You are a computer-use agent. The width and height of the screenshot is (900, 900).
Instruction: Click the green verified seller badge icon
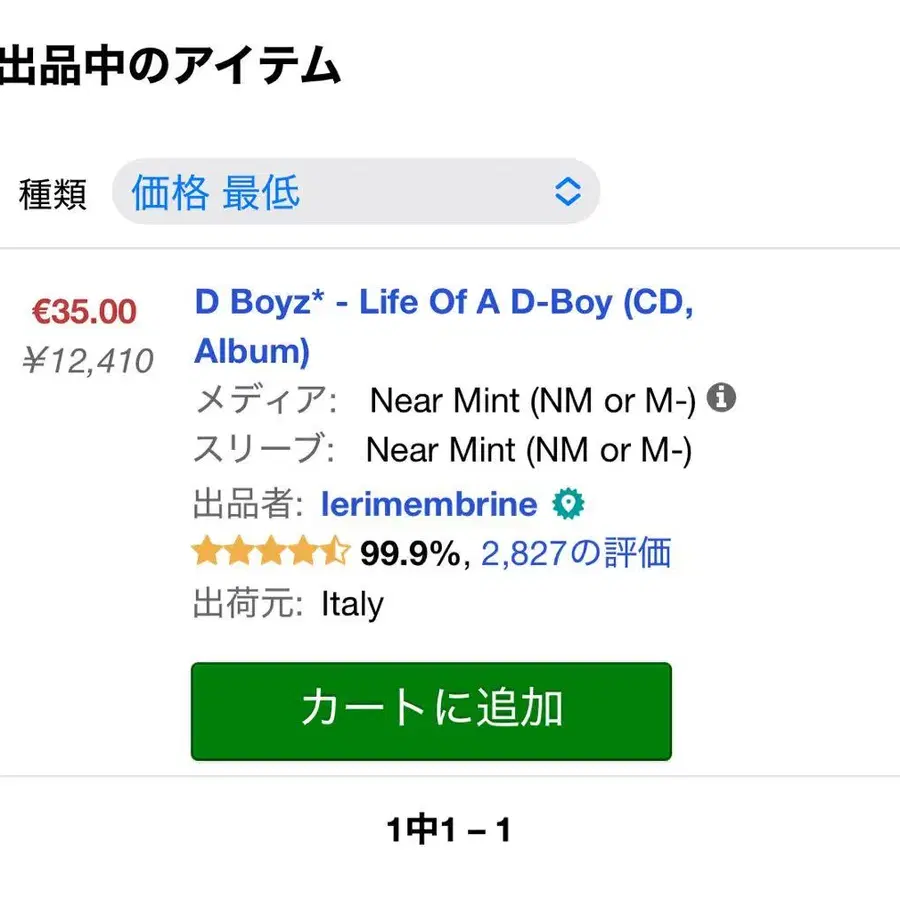pos(568,505)
